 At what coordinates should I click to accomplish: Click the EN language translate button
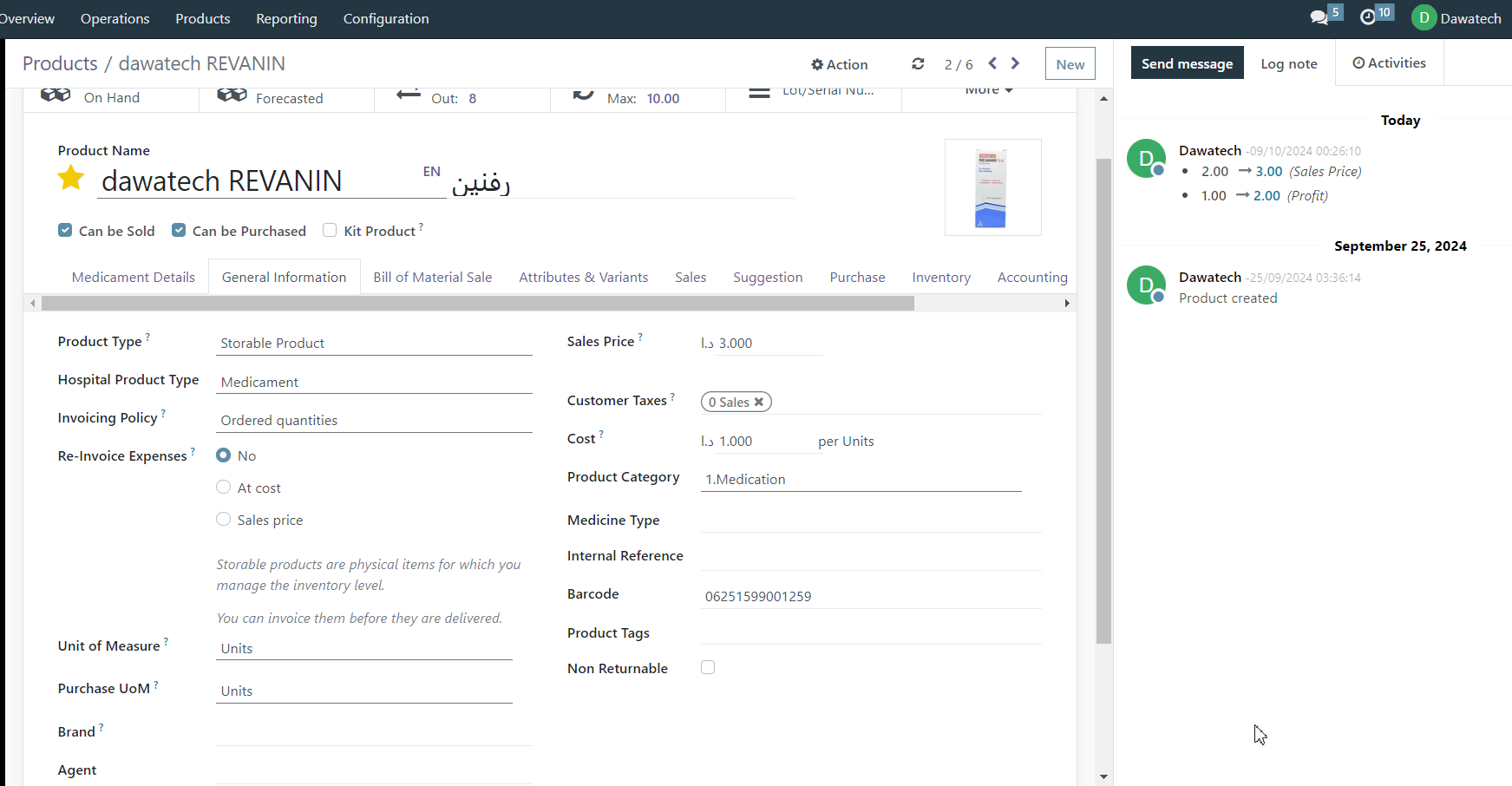click(x=432, y=171)
